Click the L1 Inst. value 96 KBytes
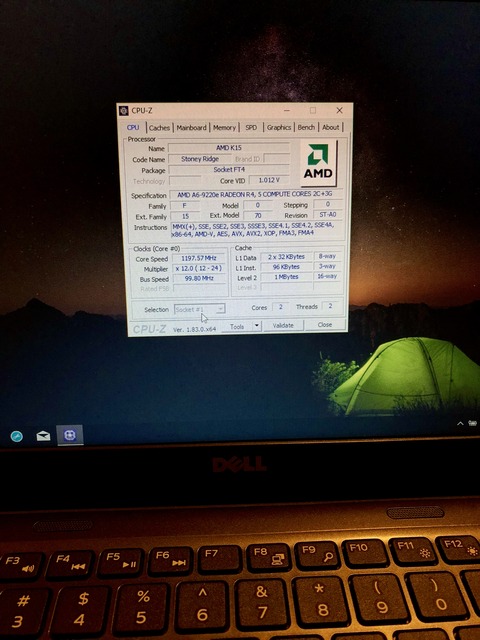The image size is (480, 640). (287, 267)
